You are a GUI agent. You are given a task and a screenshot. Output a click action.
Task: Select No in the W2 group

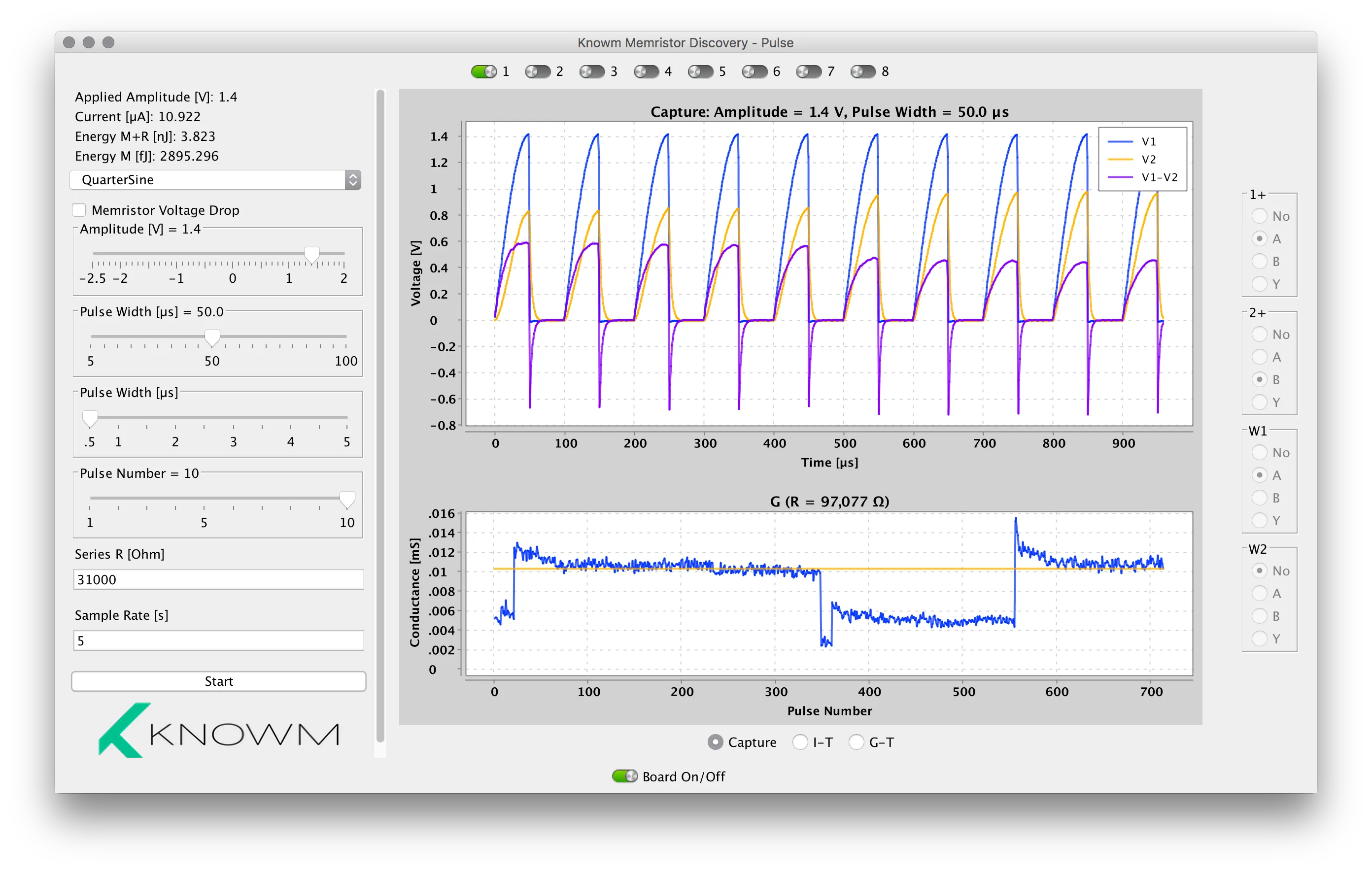click(x=1259, y=570)
